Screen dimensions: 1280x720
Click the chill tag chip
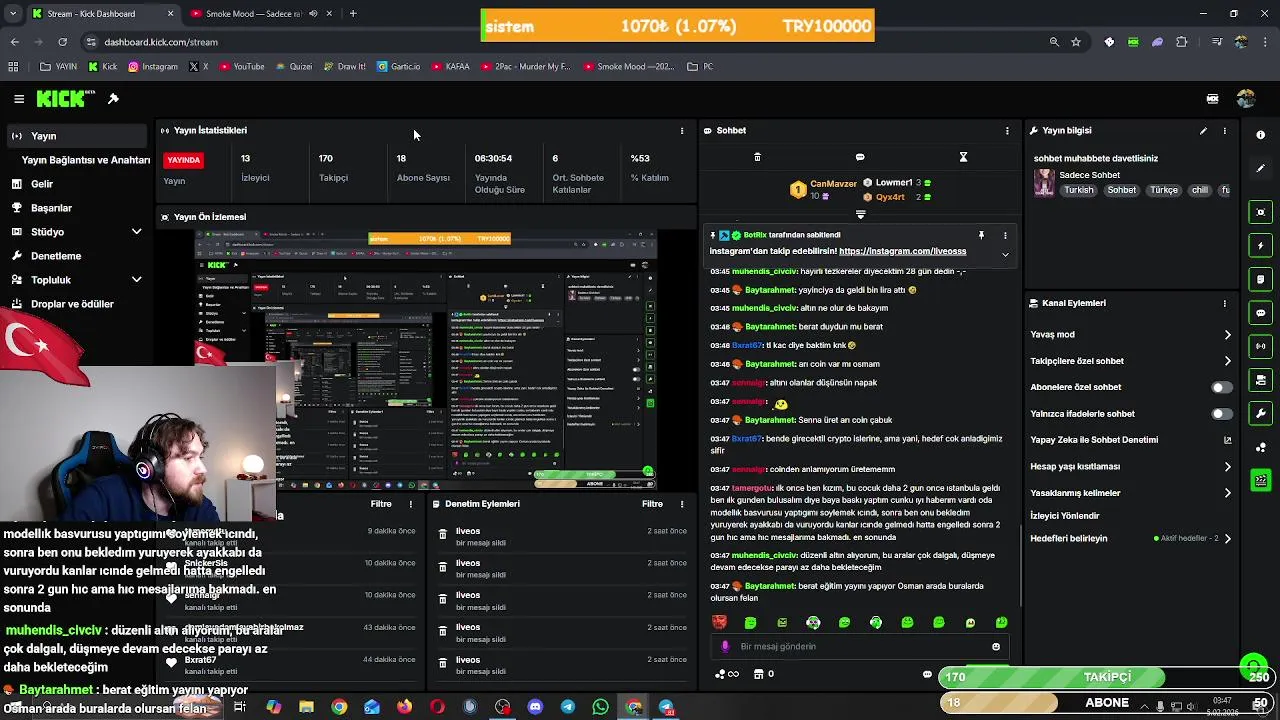click(x=1199, y=190)
